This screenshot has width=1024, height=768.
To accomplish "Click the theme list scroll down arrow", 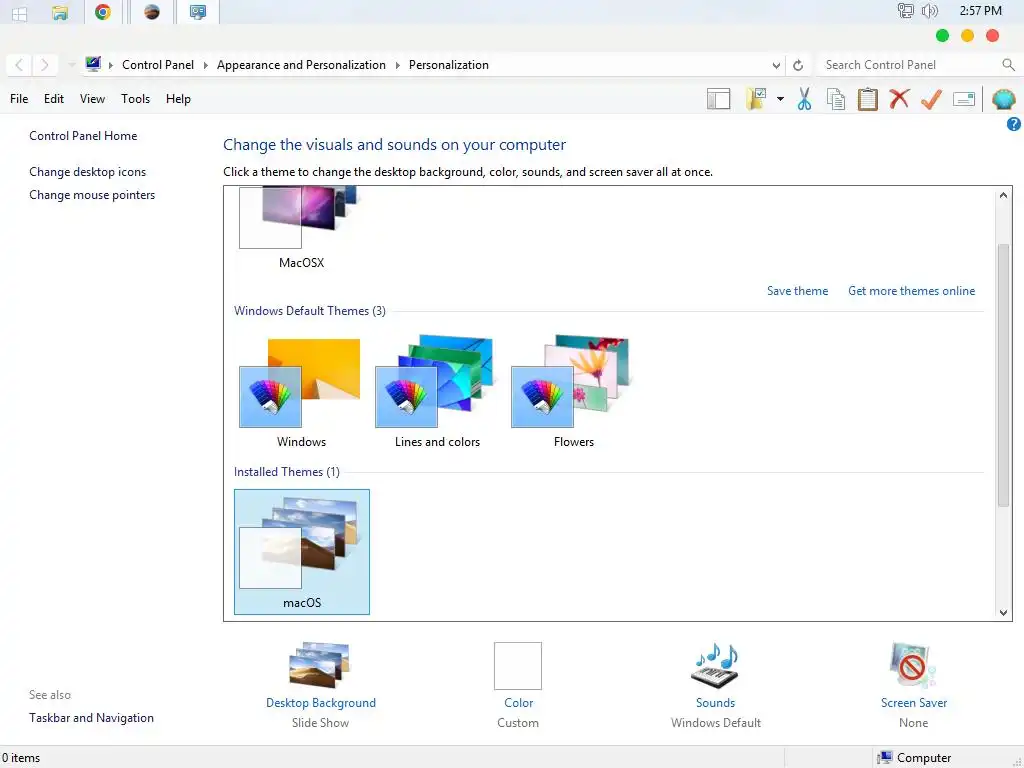I will point(1004,613).
